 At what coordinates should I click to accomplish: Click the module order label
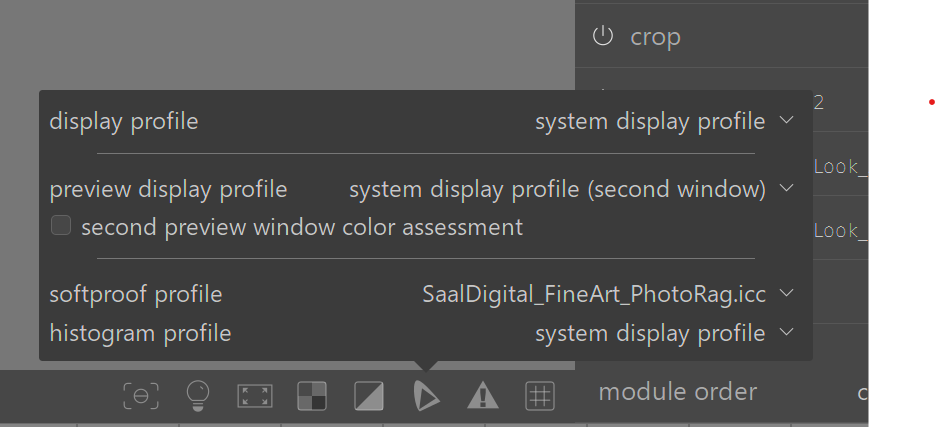click(677, 392)
